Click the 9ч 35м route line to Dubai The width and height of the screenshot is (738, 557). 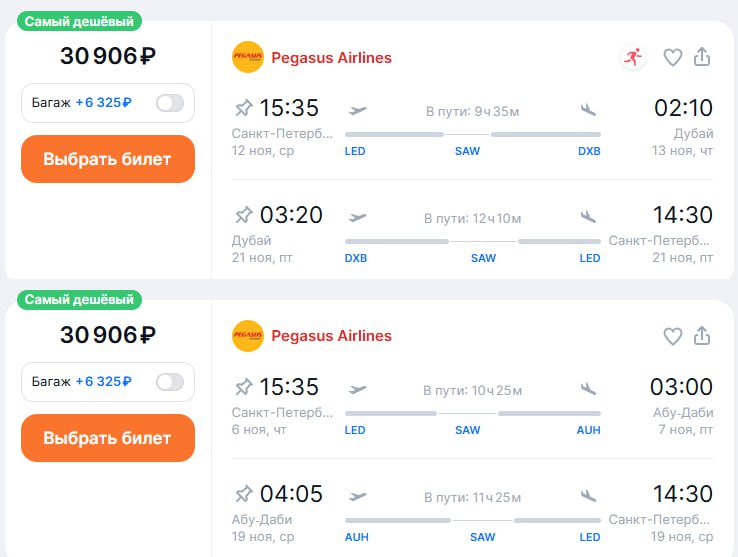(472, 134)
